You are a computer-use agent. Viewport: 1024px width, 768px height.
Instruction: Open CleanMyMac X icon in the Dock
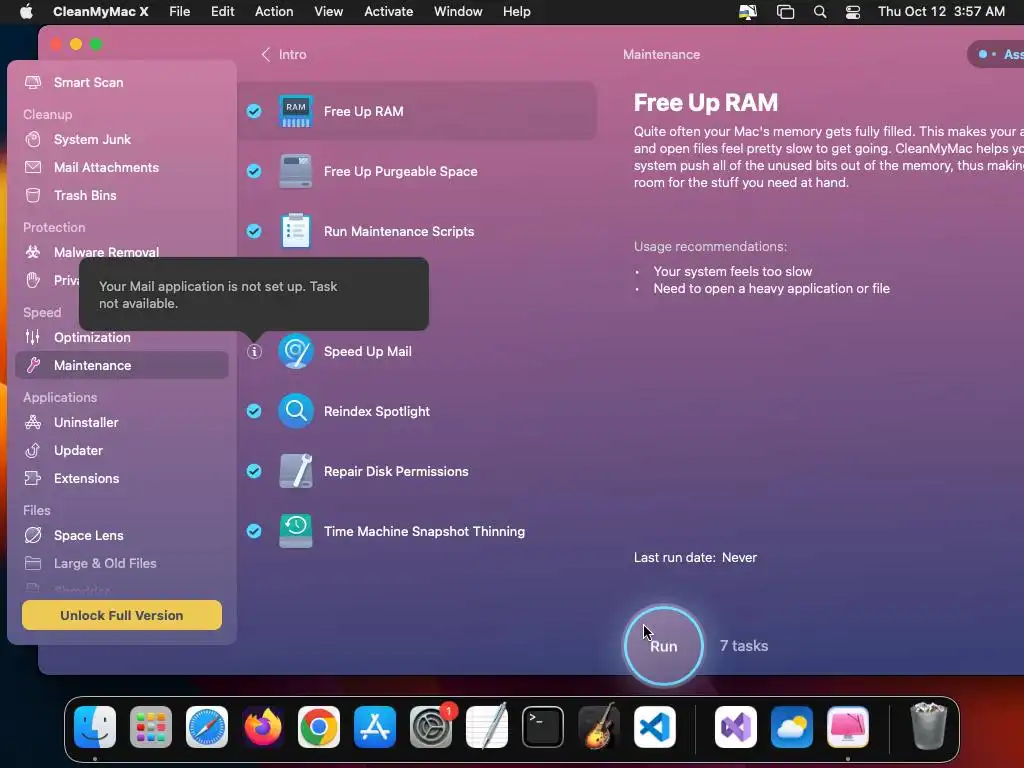(x=848, y=727)
